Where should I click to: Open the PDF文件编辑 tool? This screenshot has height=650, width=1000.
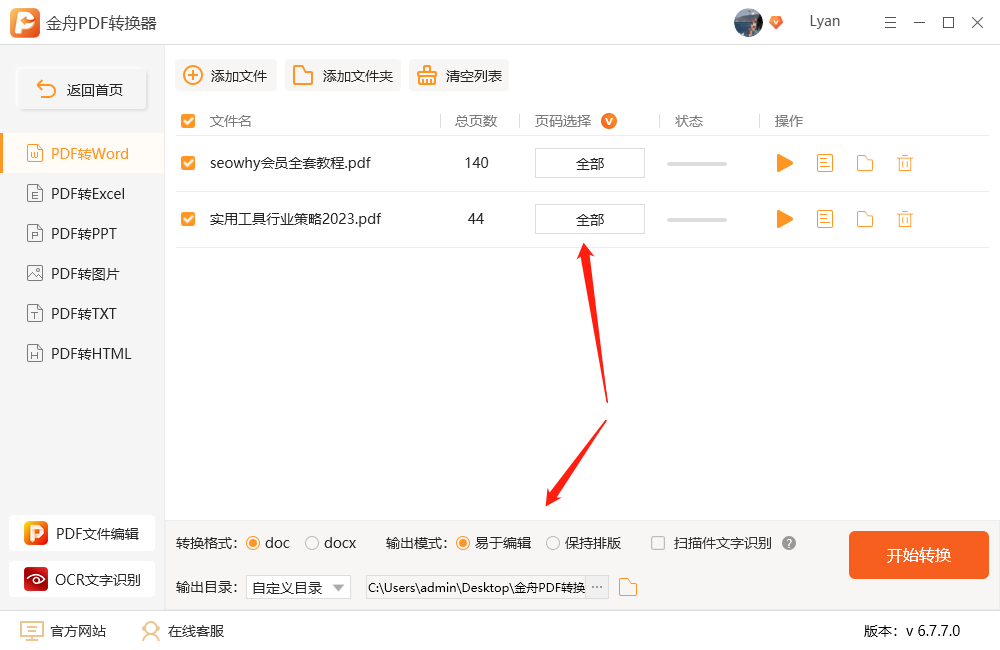pos(82,533)
